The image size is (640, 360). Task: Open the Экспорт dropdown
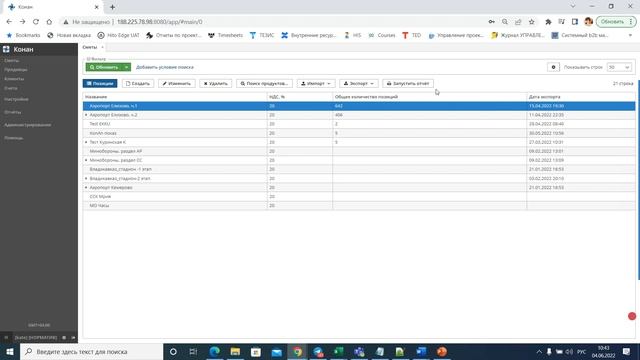[359, 83]
